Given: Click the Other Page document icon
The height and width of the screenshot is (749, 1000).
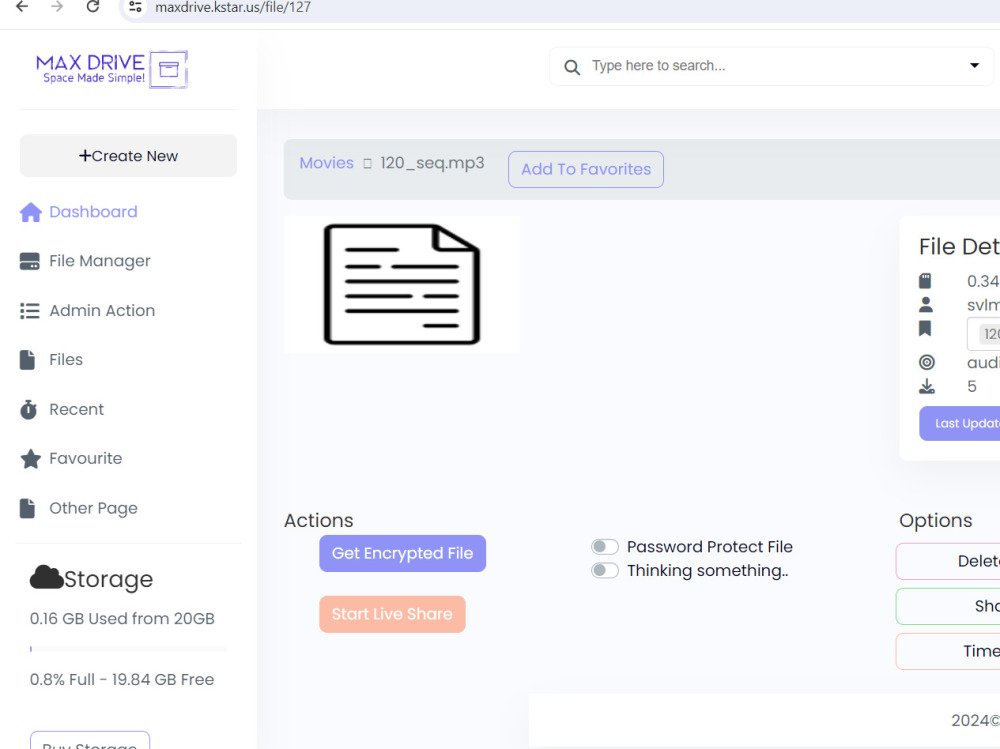Looking at the screenshot, I should coord(27,508).
